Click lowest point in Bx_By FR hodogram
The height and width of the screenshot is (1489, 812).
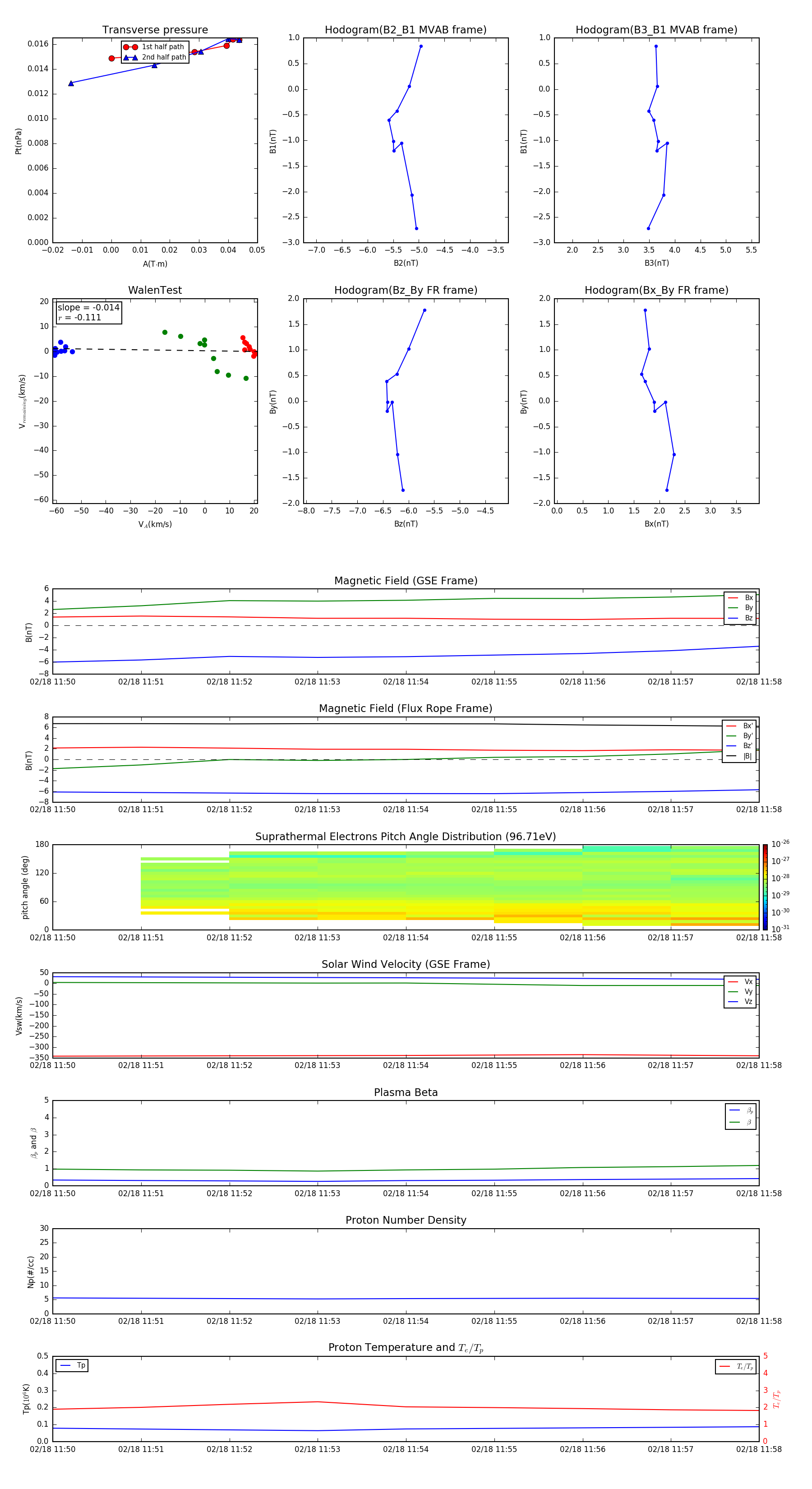[666, 490]
